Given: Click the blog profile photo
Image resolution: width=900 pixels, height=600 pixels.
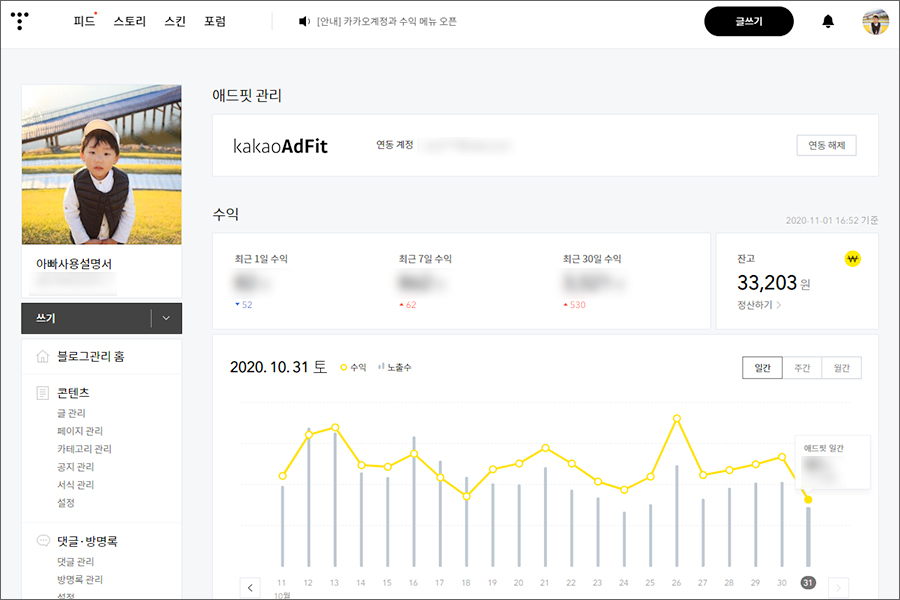Looking at the screenshot, I should click(x=102, y=165).
